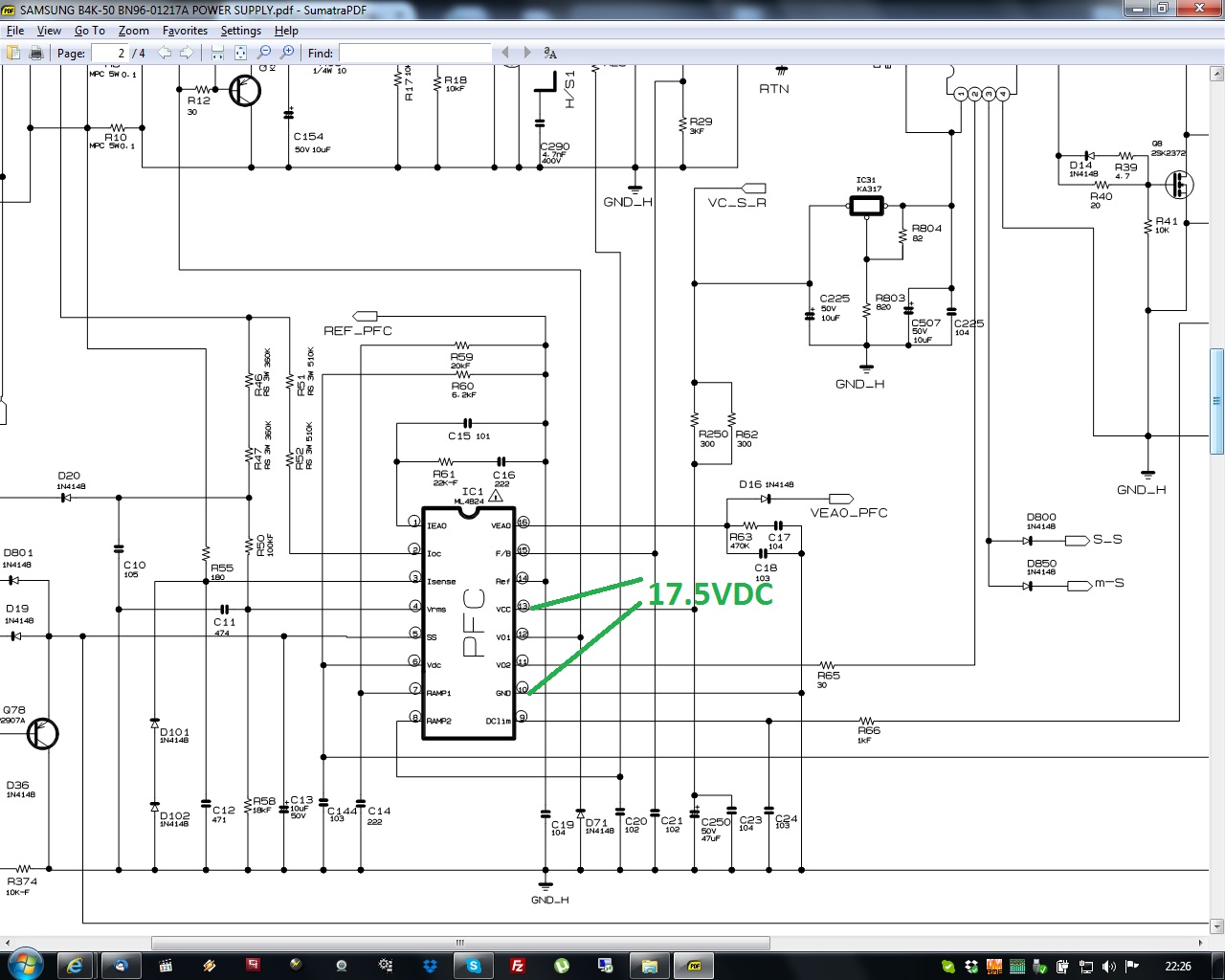Zoom in with the magnifier plus icon
This screenshot has width=1225, height=980.
point(287,53)
